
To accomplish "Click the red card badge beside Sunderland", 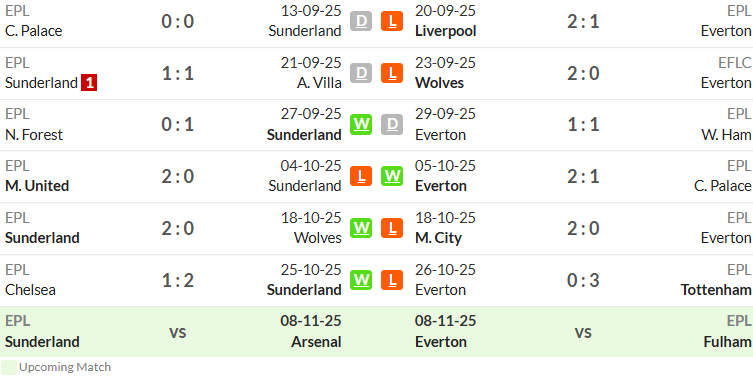I will (89, 83).
